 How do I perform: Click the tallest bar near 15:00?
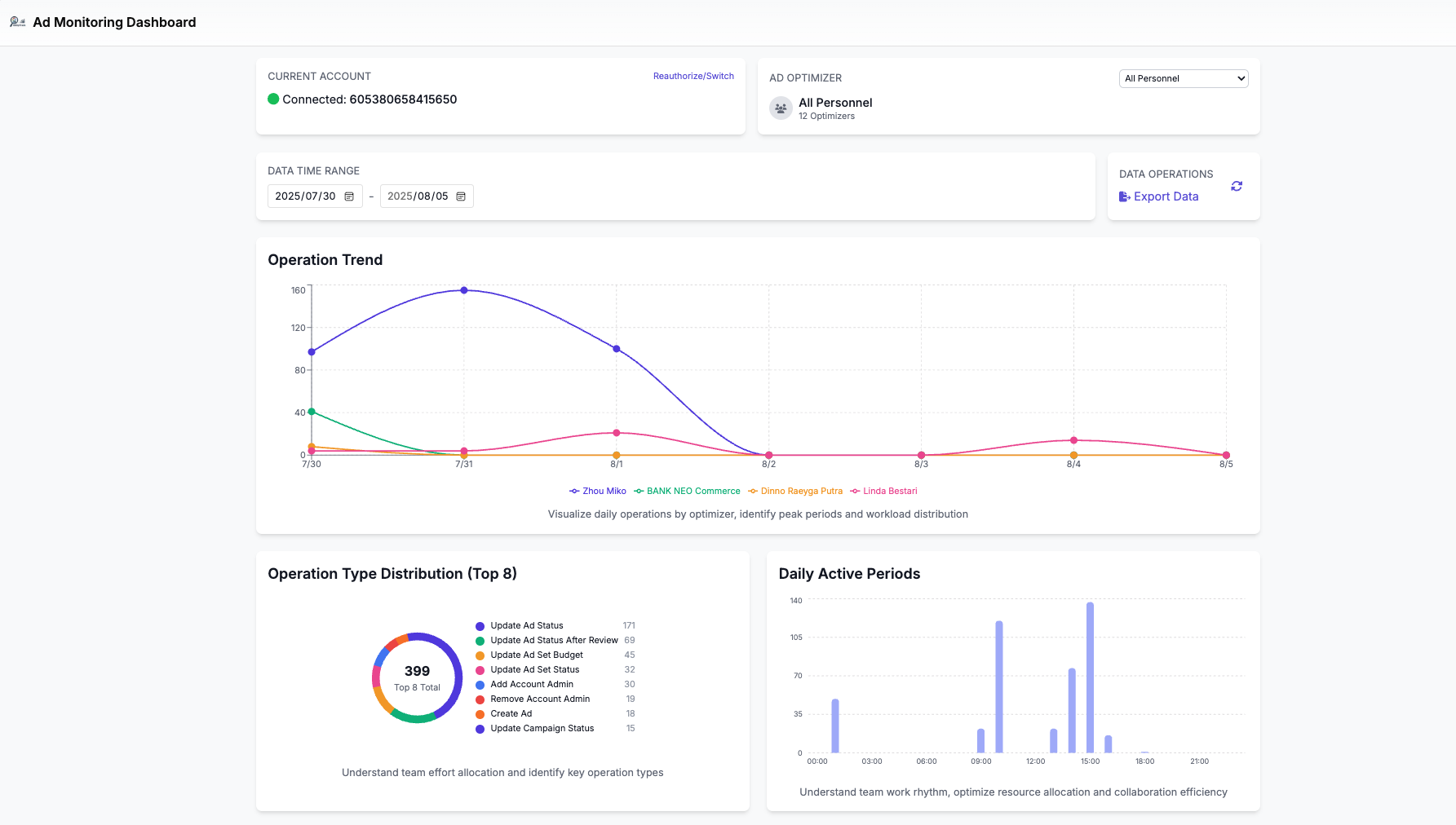[1090, 677]
